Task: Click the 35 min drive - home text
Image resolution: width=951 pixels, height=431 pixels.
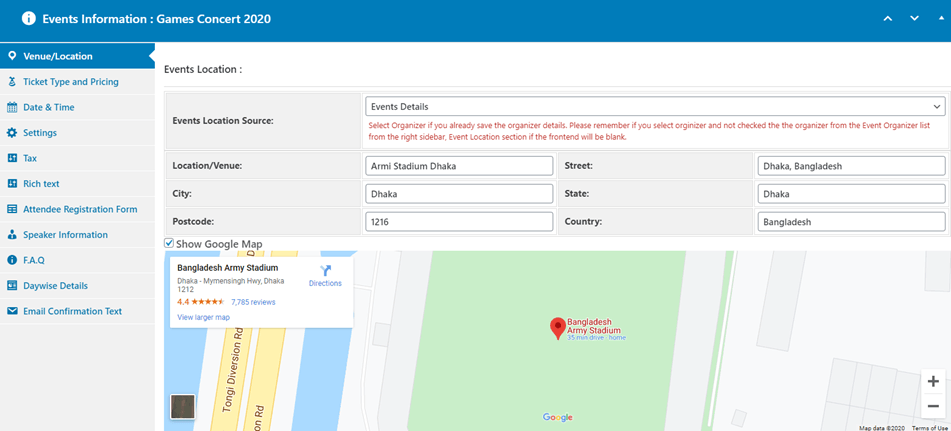Action: pyautogui.click(x=596, y=338)
